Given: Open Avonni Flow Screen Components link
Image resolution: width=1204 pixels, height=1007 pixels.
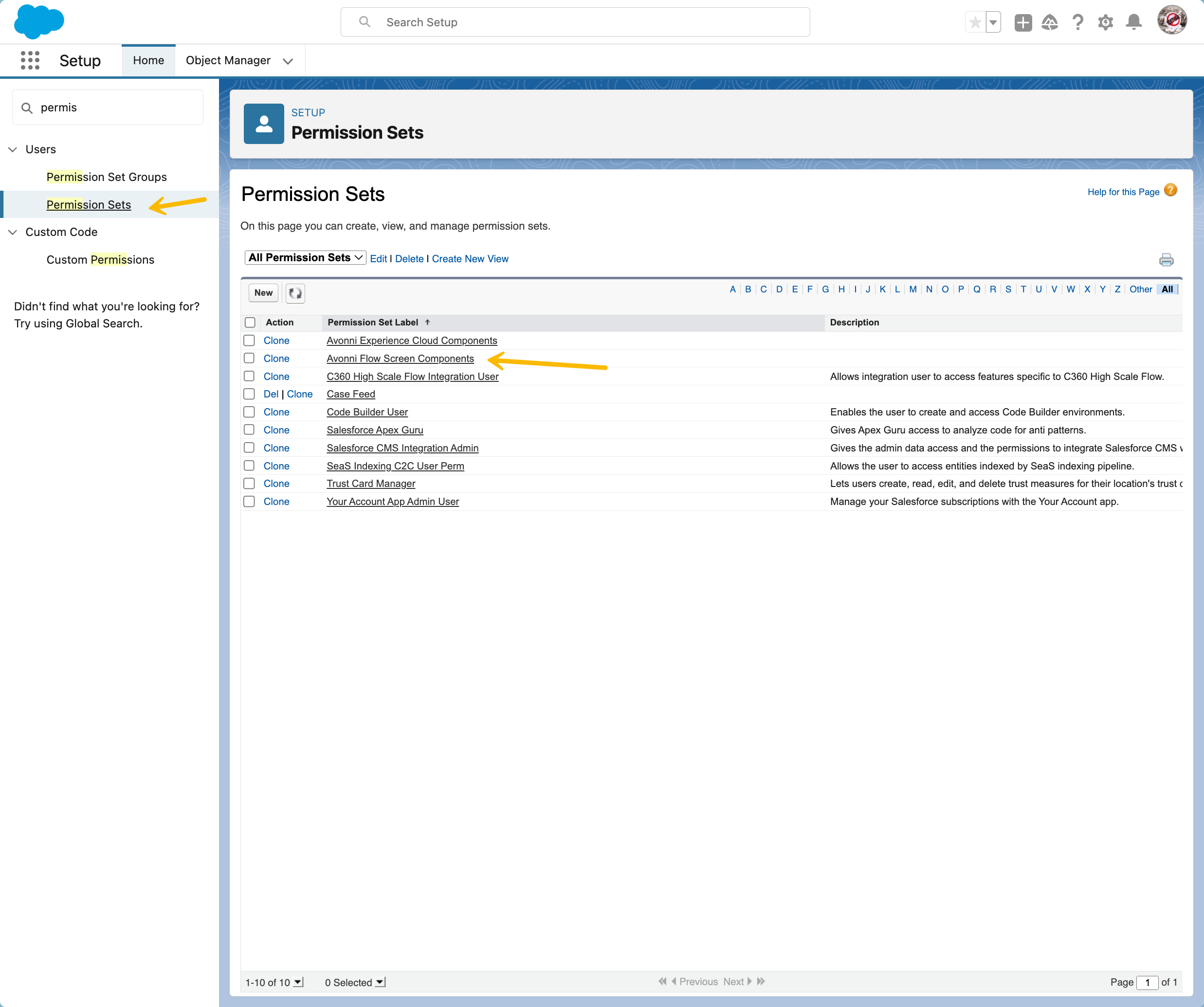Looking at the screenshot, I should click(400, 358).
